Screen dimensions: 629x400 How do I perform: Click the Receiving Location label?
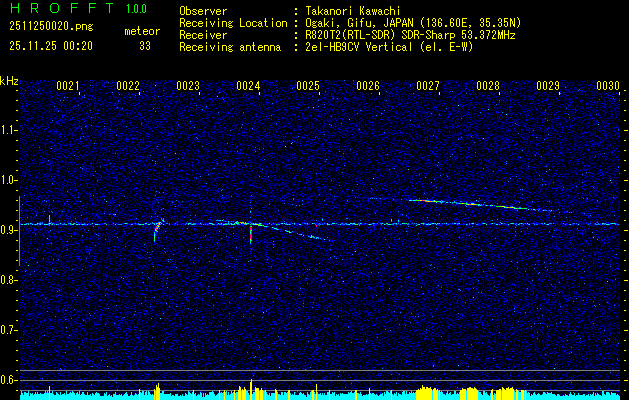coord(233,23)
